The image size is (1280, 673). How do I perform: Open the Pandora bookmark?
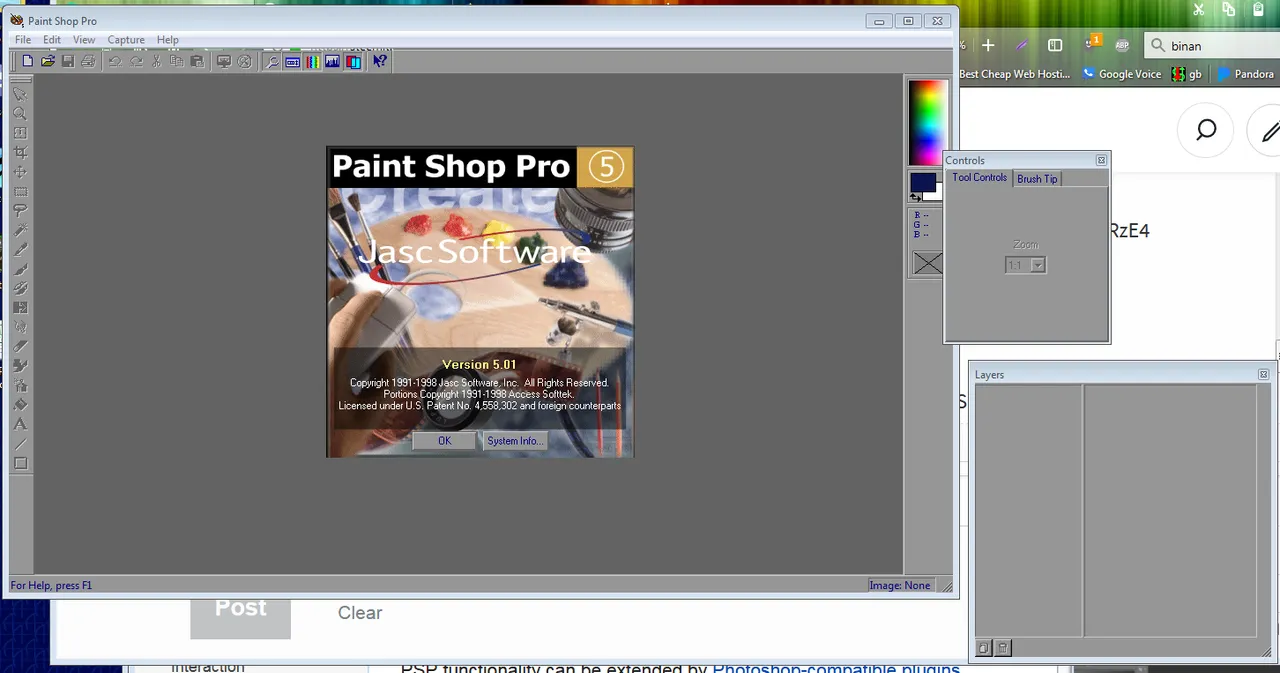pos(1245,74)
